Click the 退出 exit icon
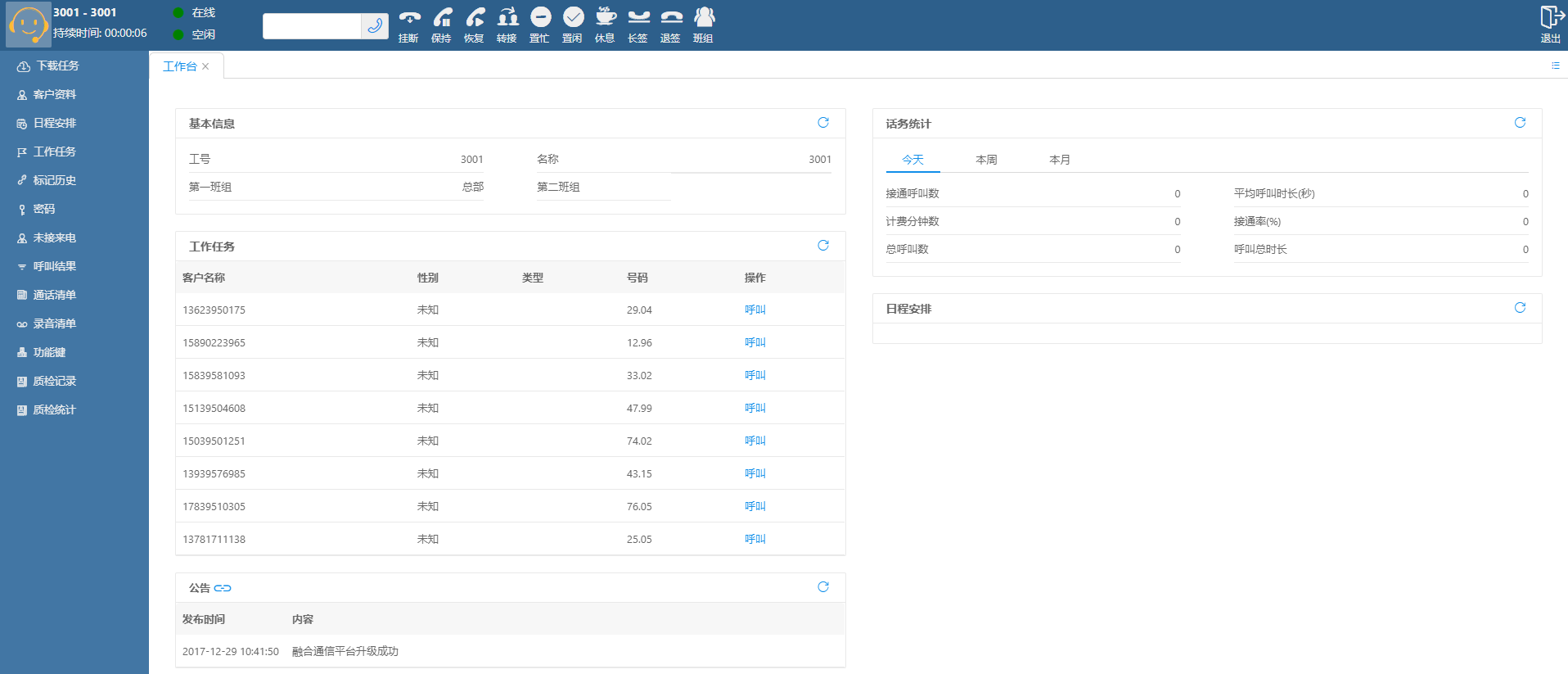The image size is (1568, 674). point(1551,17)
